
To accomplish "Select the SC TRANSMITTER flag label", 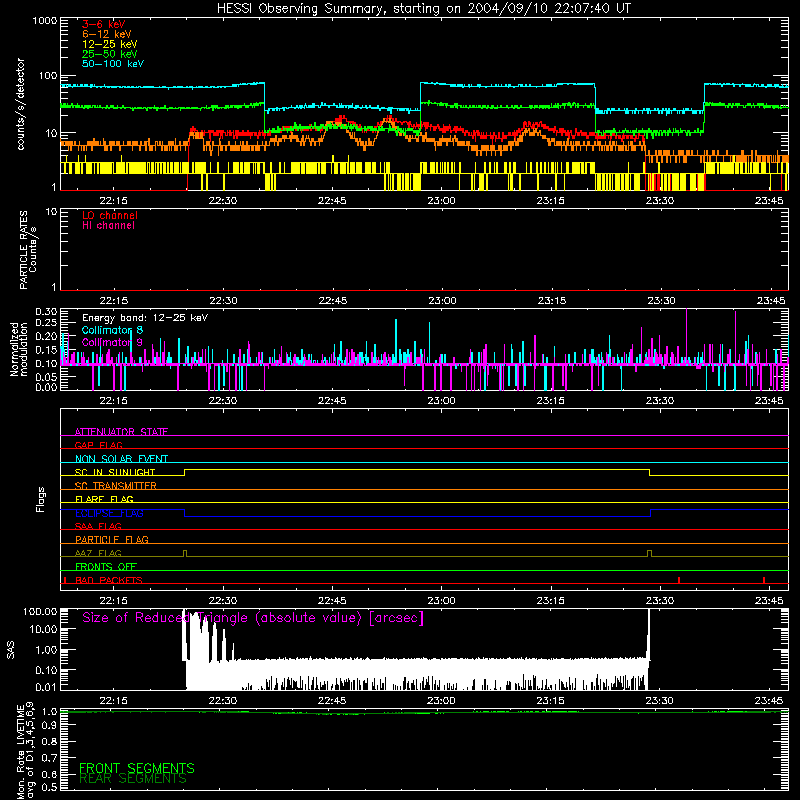I will point(116,486).
